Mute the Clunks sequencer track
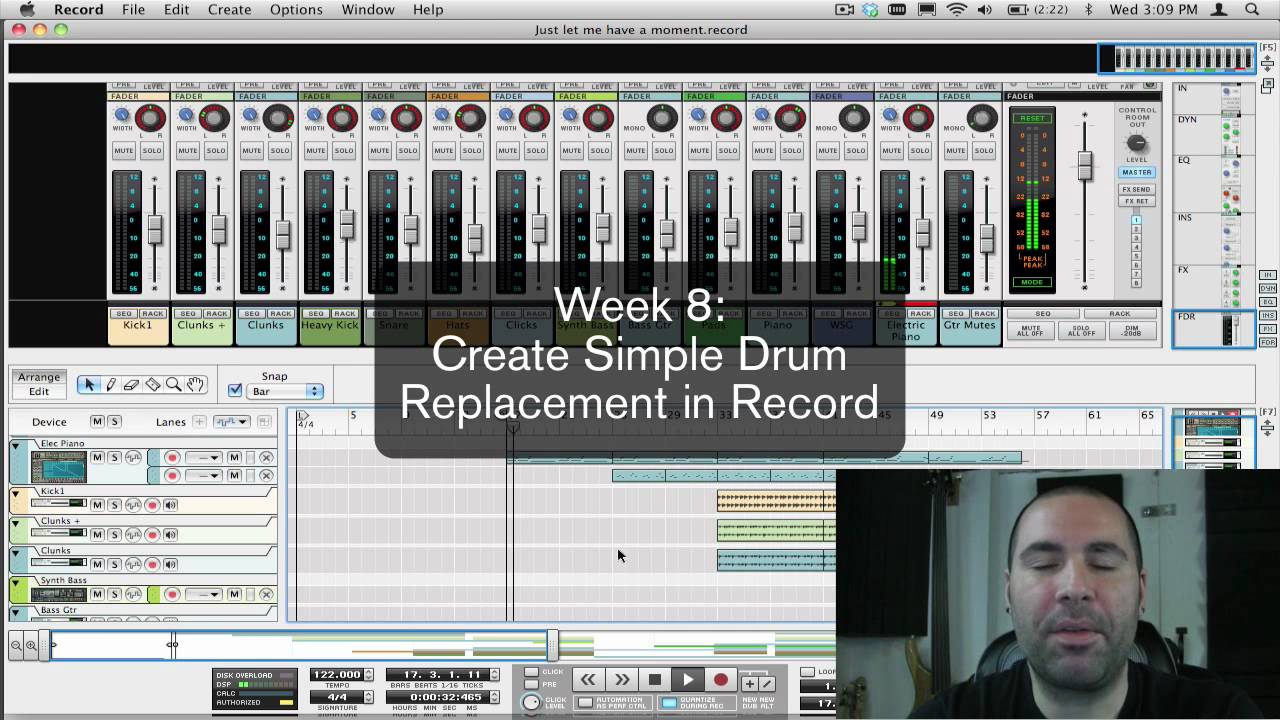Image resolution: width=1280 pixels, height=720 pixels. coord(97,564)
